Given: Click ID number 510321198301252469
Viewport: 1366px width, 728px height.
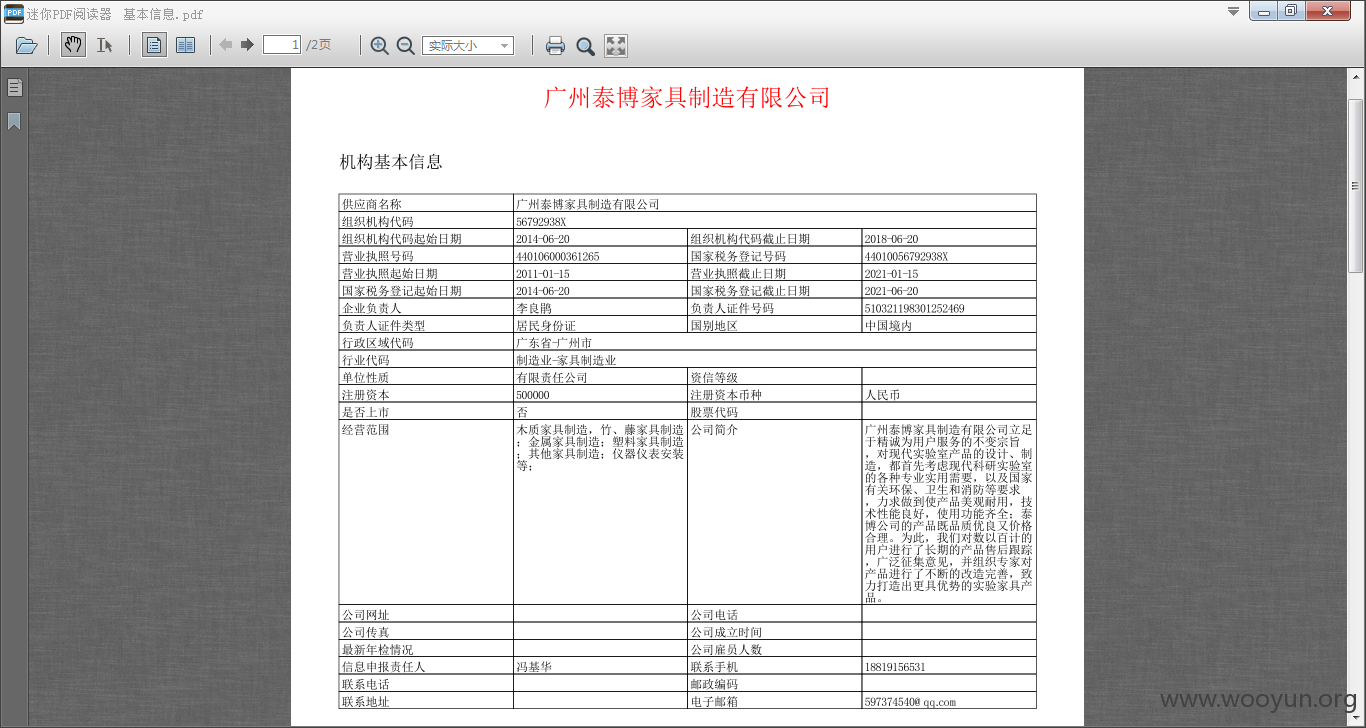Looking at the screenshot, I should click(914, 308).
